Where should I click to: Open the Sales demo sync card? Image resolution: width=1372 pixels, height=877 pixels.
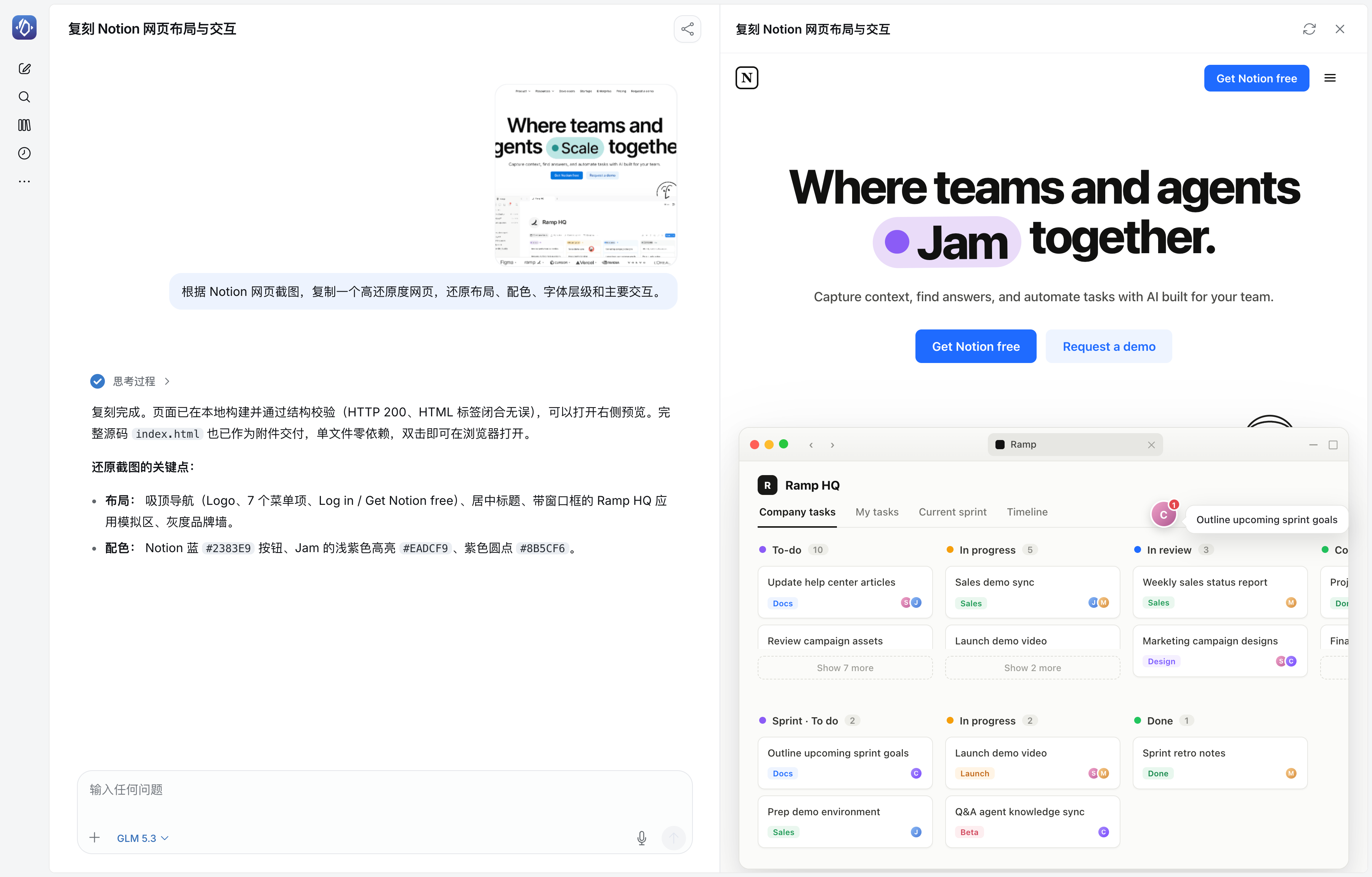(1032, 592)
